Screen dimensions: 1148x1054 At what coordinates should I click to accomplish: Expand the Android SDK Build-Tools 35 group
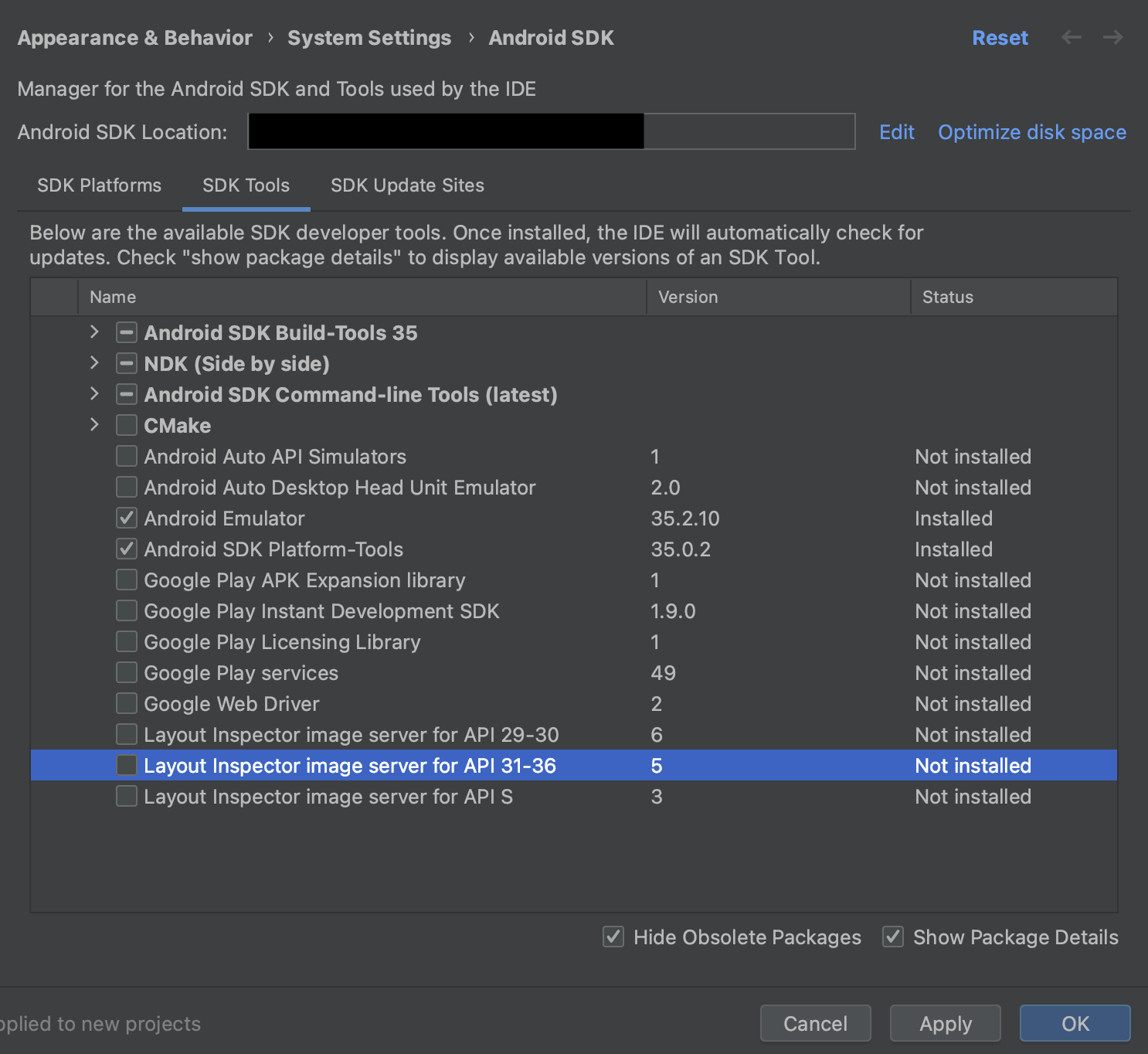pos(94,332)
